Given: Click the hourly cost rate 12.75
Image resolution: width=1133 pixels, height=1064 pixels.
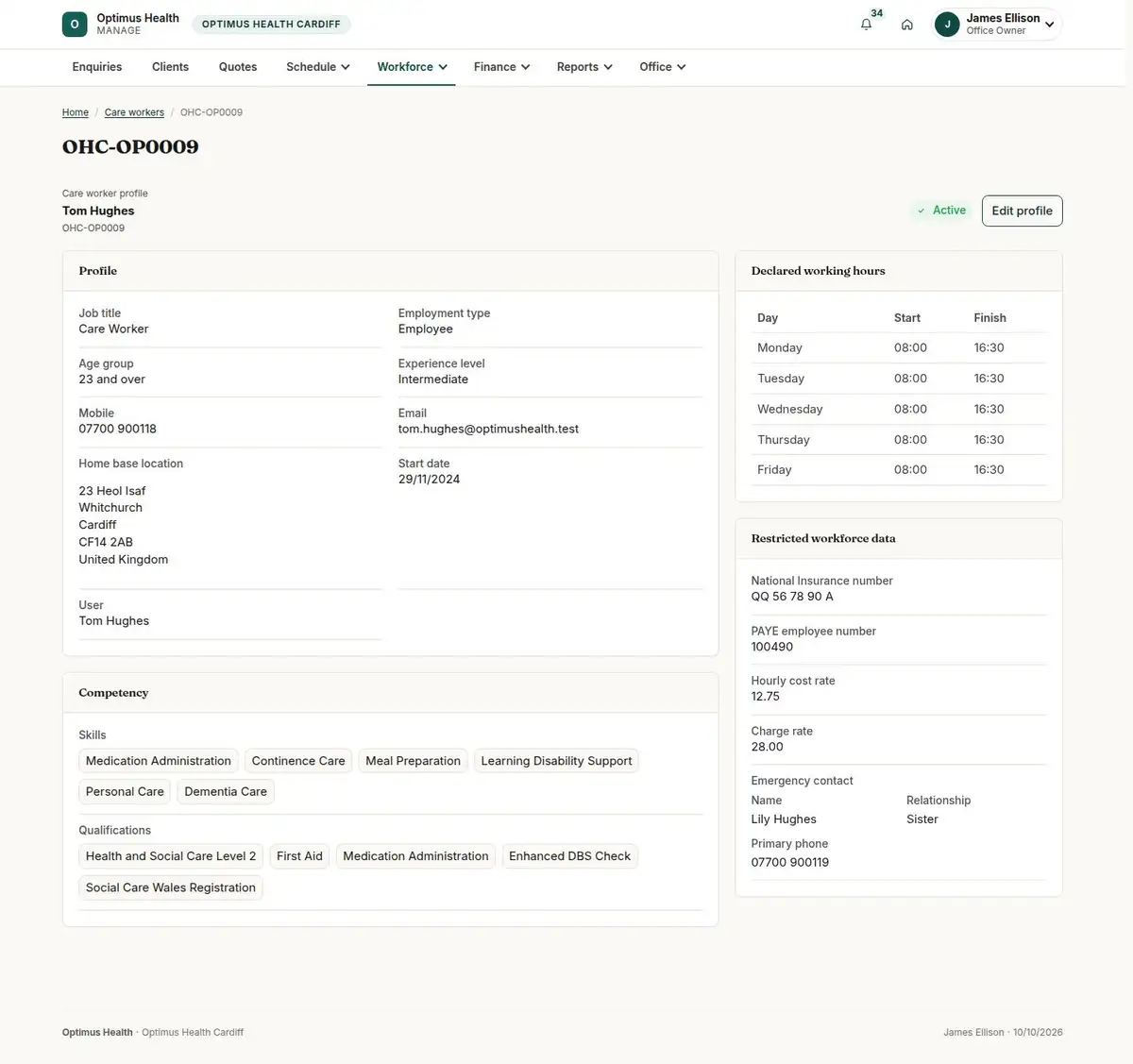Looking at the screenshot, I should (x=766, y=697).
